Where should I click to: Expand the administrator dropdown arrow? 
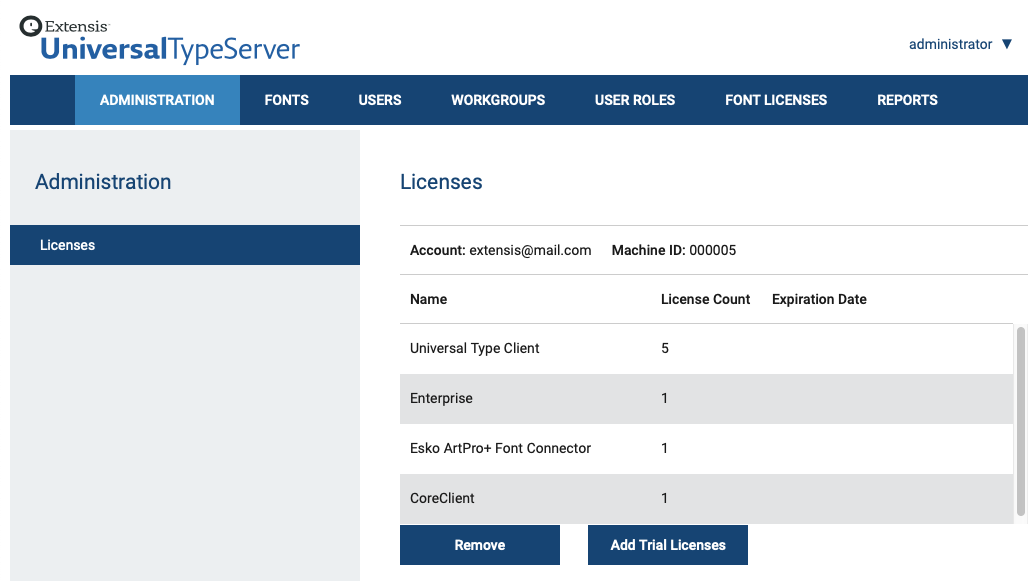pos(1008,44)
